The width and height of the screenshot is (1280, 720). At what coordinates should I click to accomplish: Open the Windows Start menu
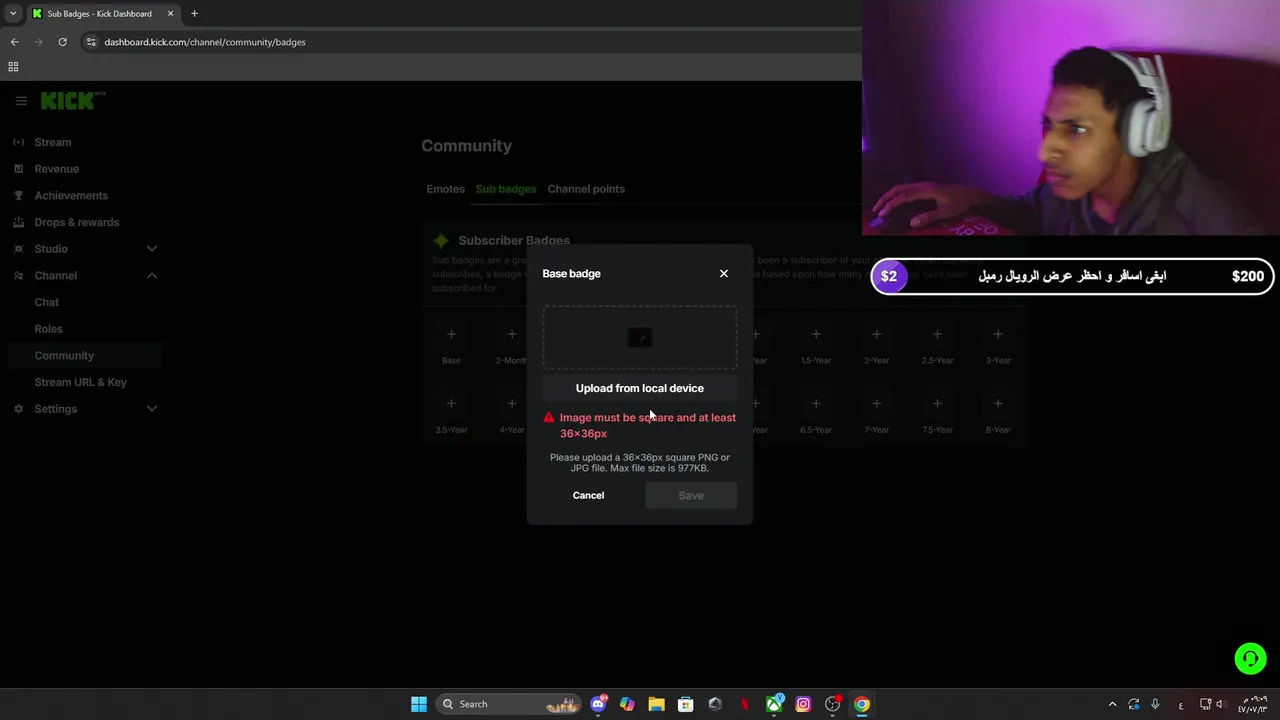[419, 704]
